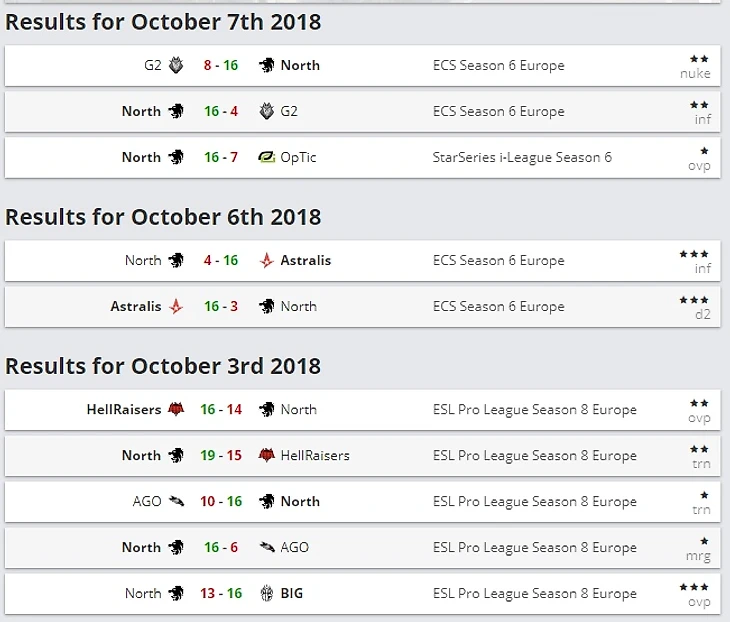Click the HellRaisers logo in the 19-15 match row
This screenshot has height=622, width=730.
[267, 455]
